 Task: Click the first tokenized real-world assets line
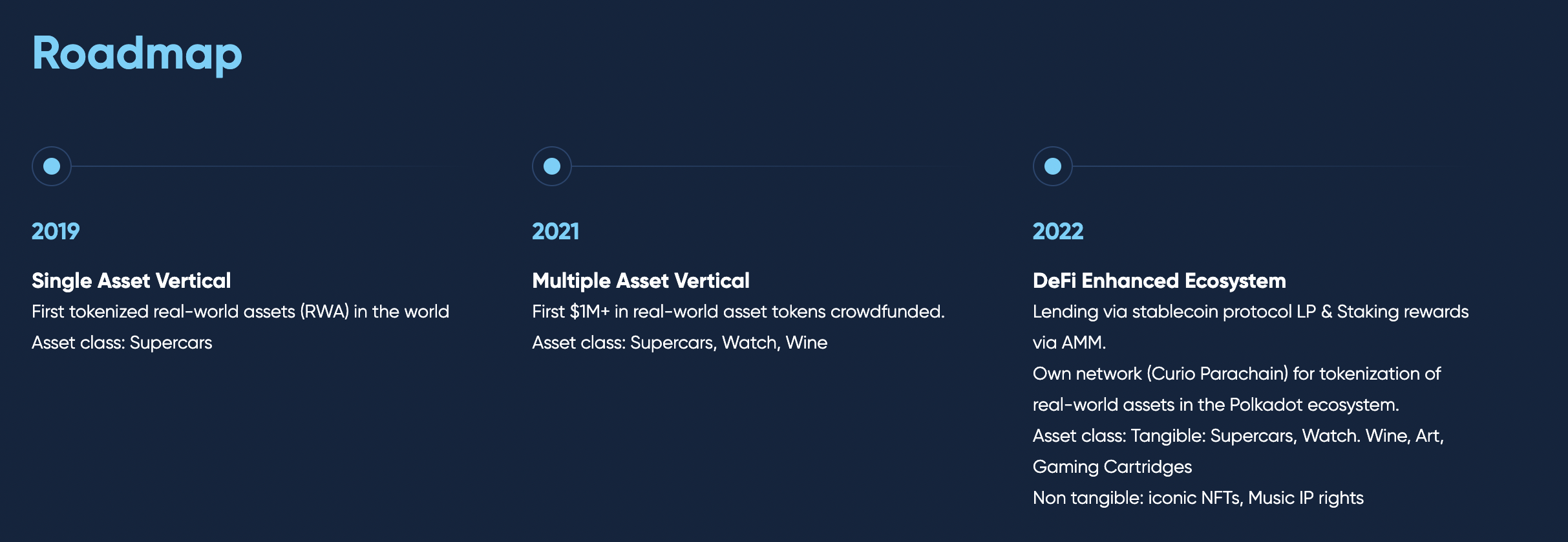pyautogui.click(x=240, y=312)
